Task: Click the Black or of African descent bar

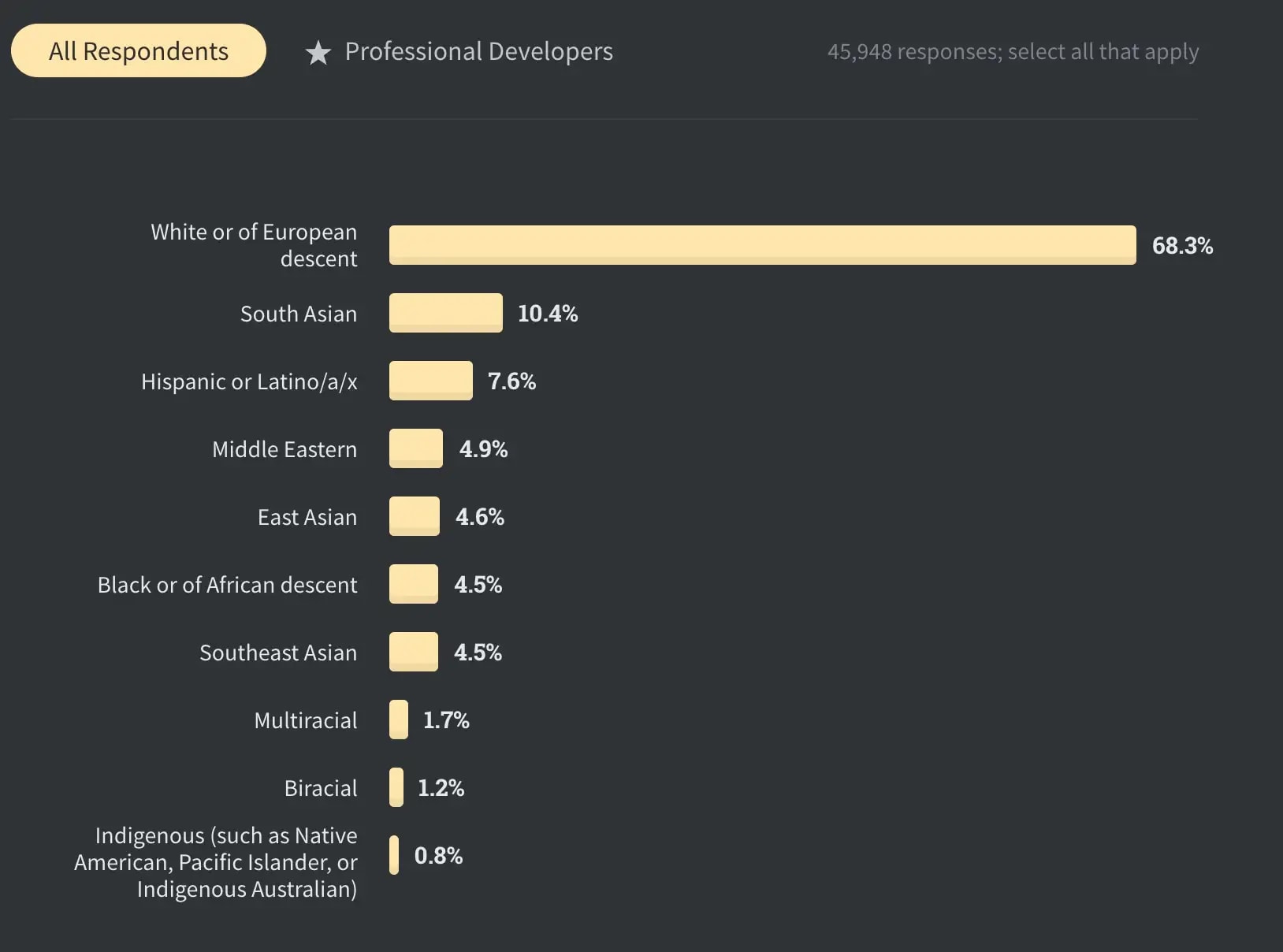Action: [x=413, y=584]
